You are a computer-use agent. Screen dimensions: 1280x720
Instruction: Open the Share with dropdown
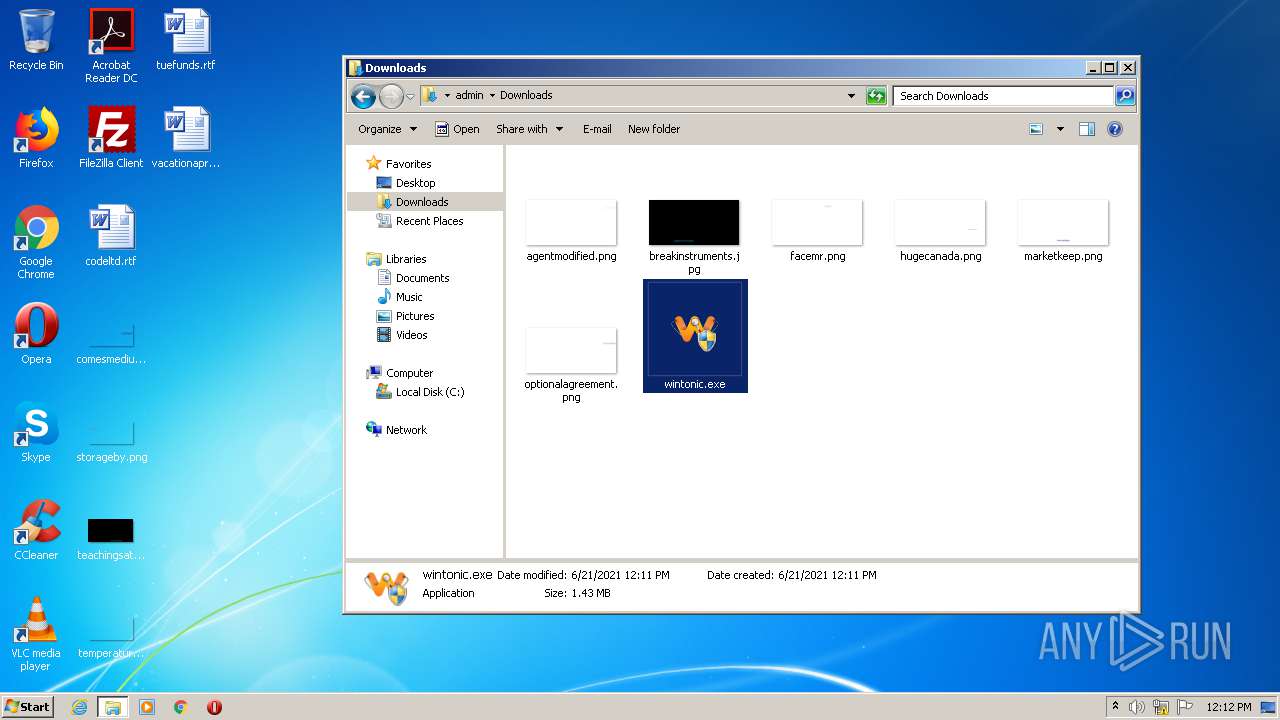(529, 129)
